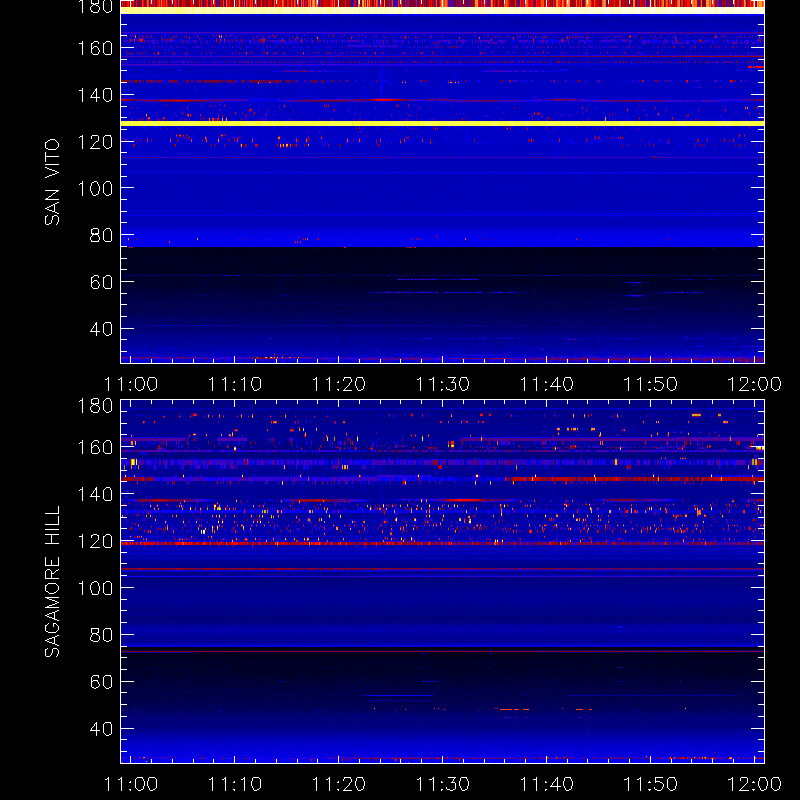Screen dimensions: 800x800
Task: Click the 11:30 time label under the Sagamore Hill plot
Action: tap(442, 784)
